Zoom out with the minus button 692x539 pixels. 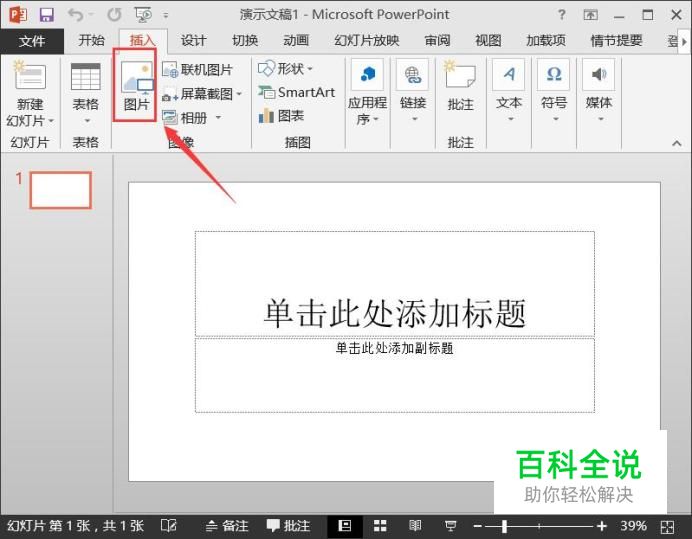point(478,526)
